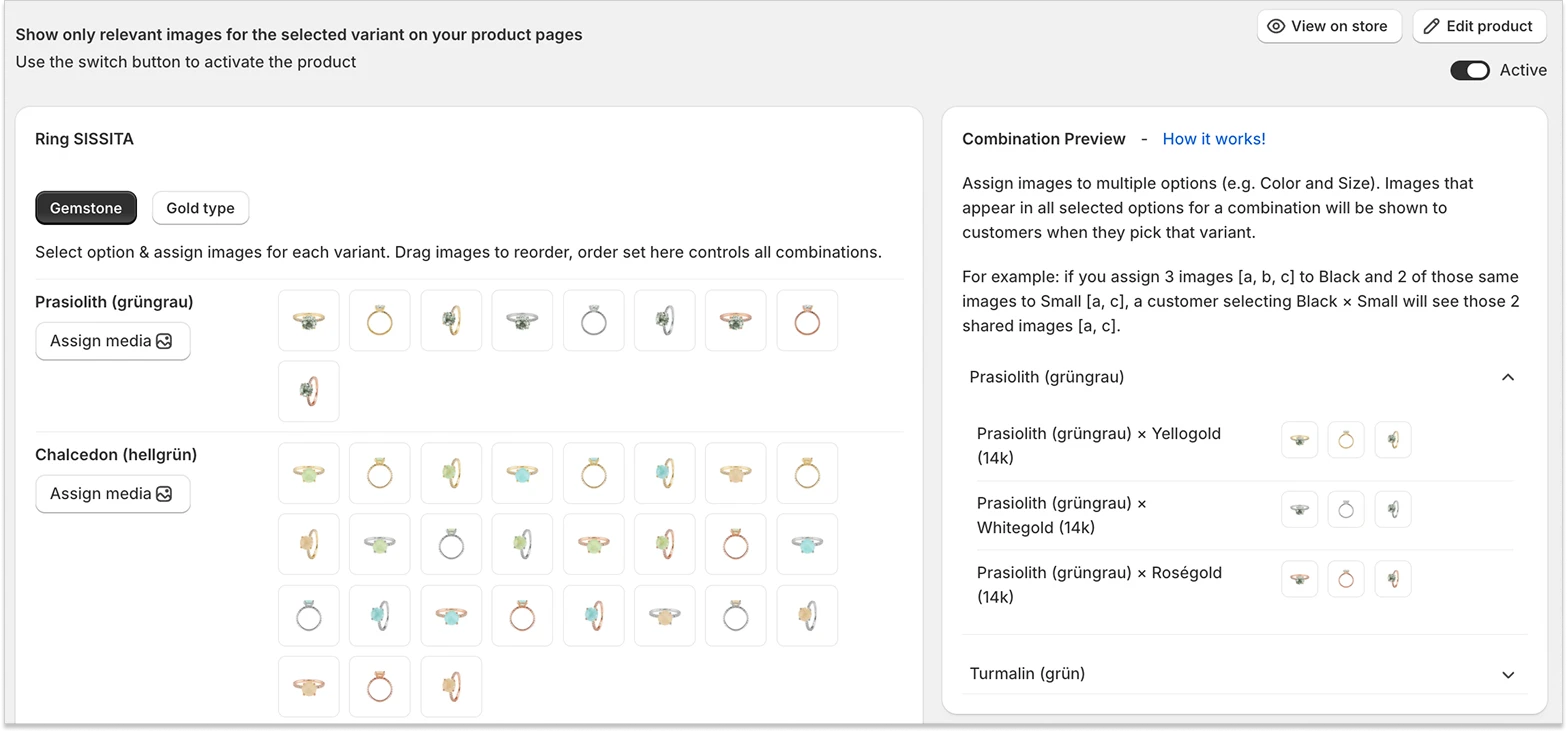Image resolution: width=1567 pixels, height=732 pixels.
Task: Select first Chalcedon light green ring thumbnail
Action: (309, 473)
